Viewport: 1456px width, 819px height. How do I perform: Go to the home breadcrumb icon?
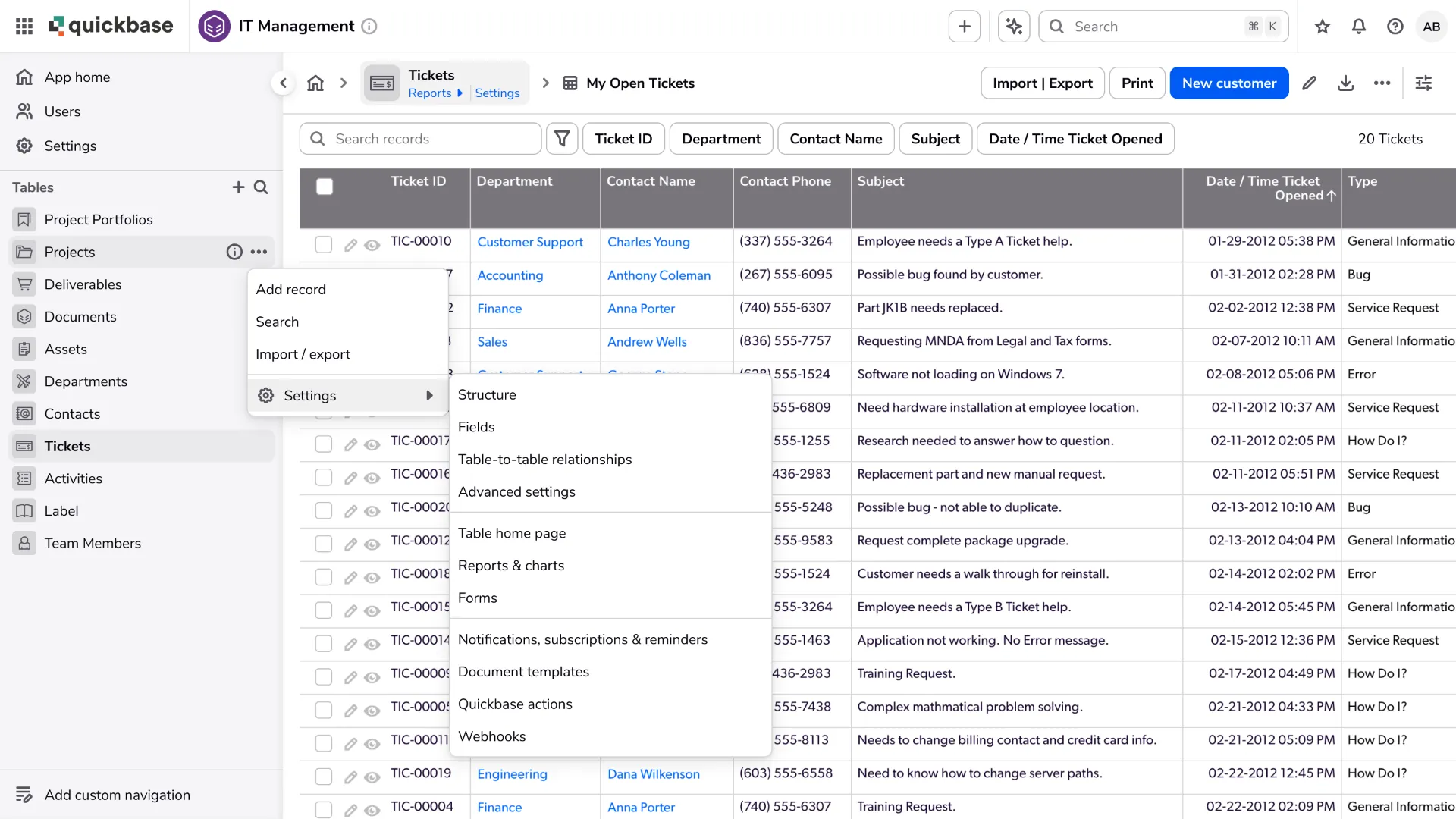point(315,83)
